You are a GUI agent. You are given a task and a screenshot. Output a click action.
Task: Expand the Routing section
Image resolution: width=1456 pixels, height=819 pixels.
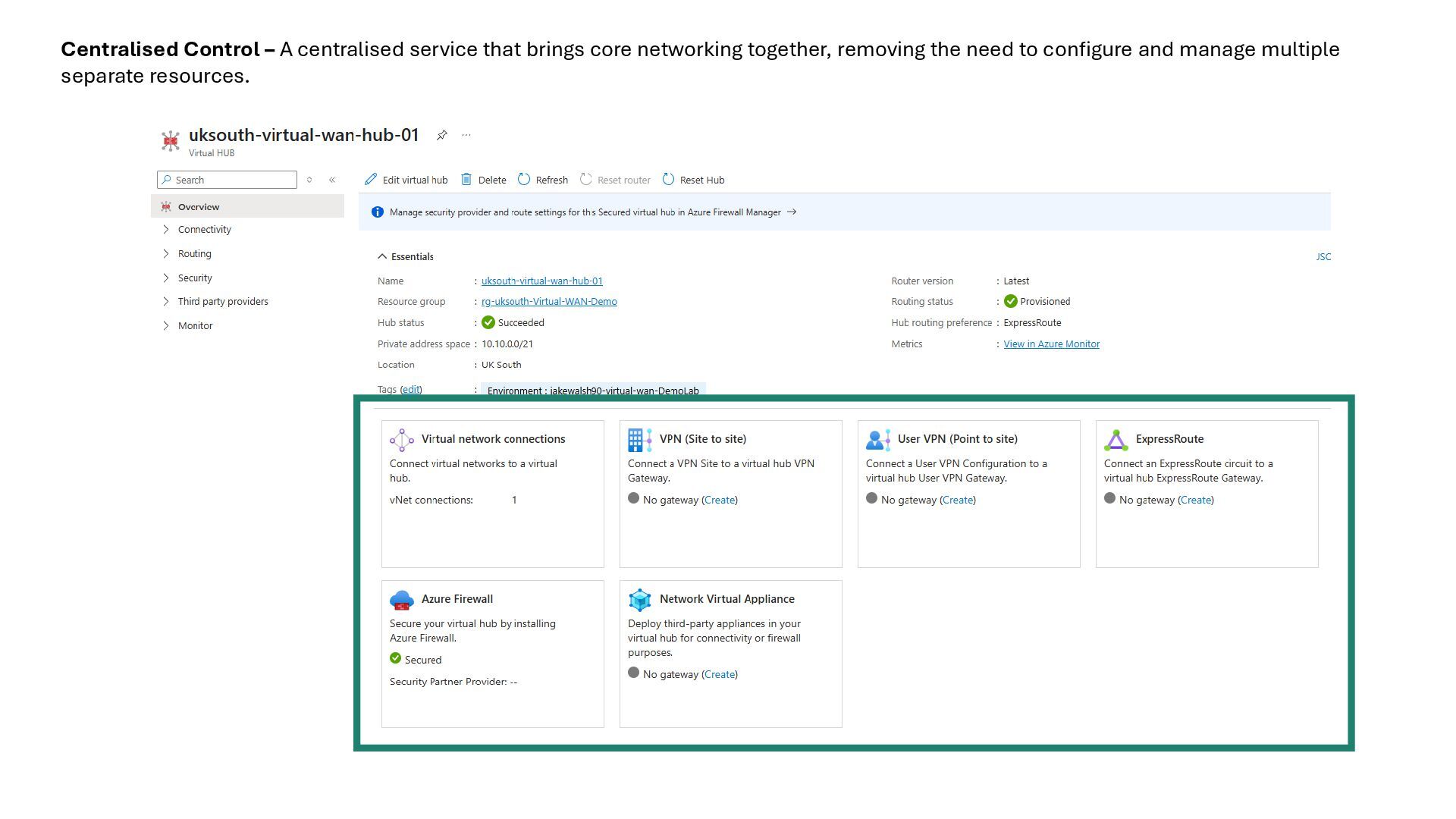click(166, 253)
